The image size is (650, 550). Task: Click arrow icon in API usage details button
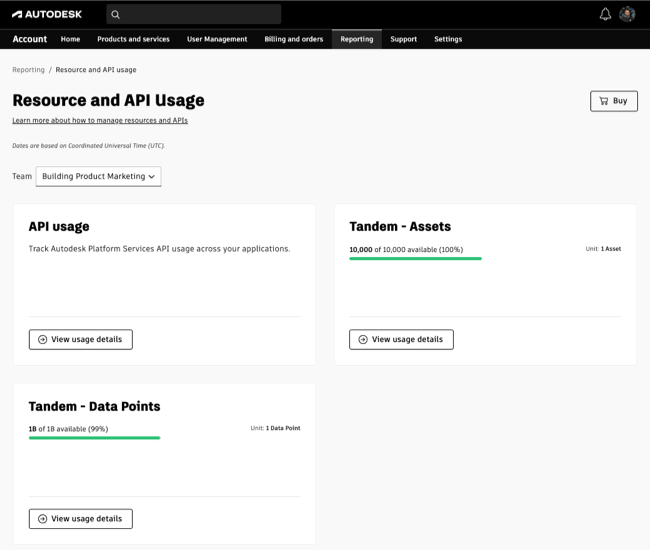42,339
